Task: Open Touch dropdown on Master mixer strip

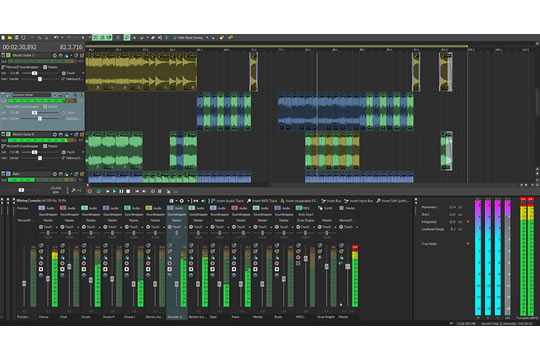Action: point(357,227)
